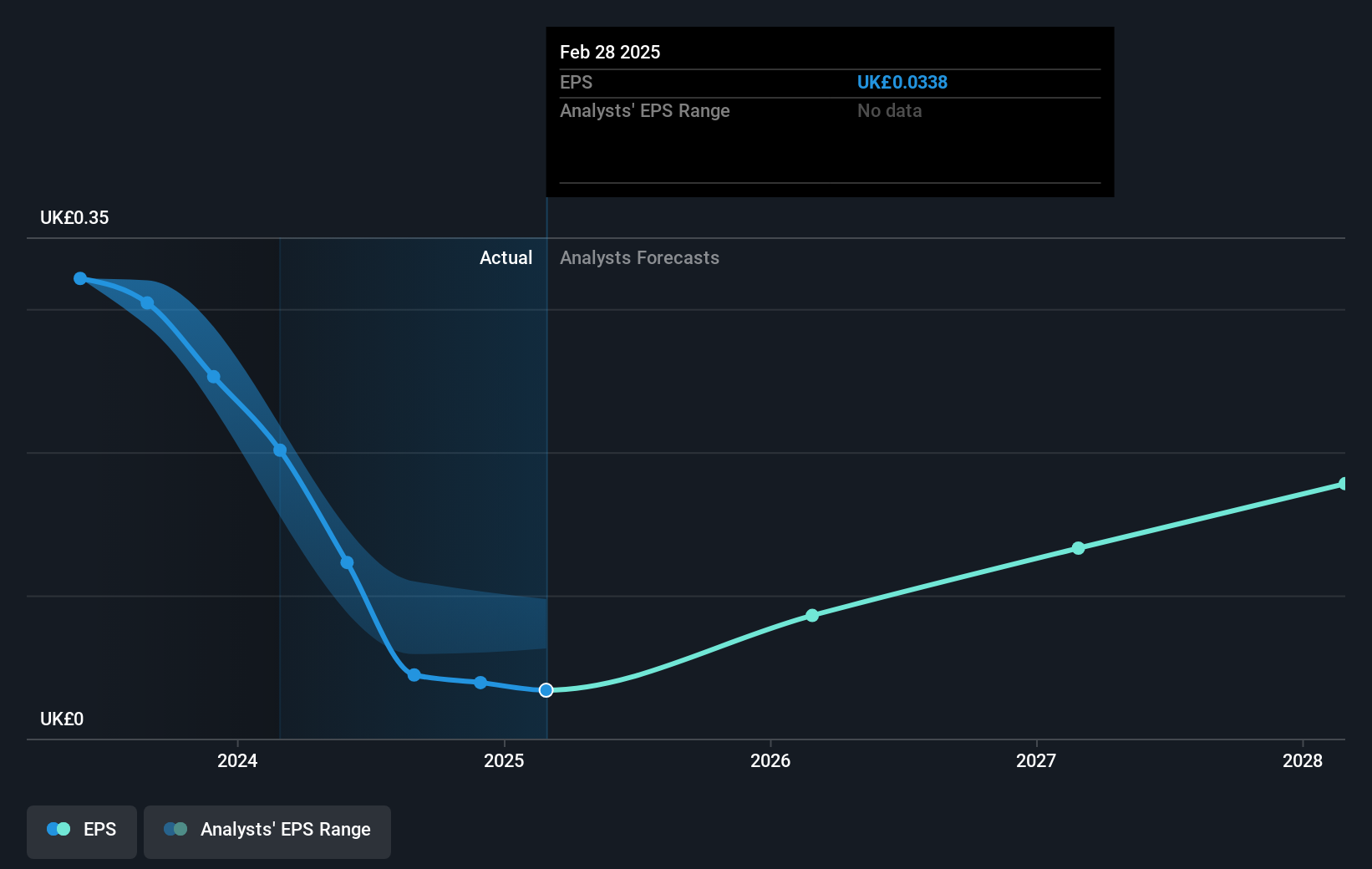
Task: Click the first EPS data point near UK£0.35
Action: pos(79,278)
